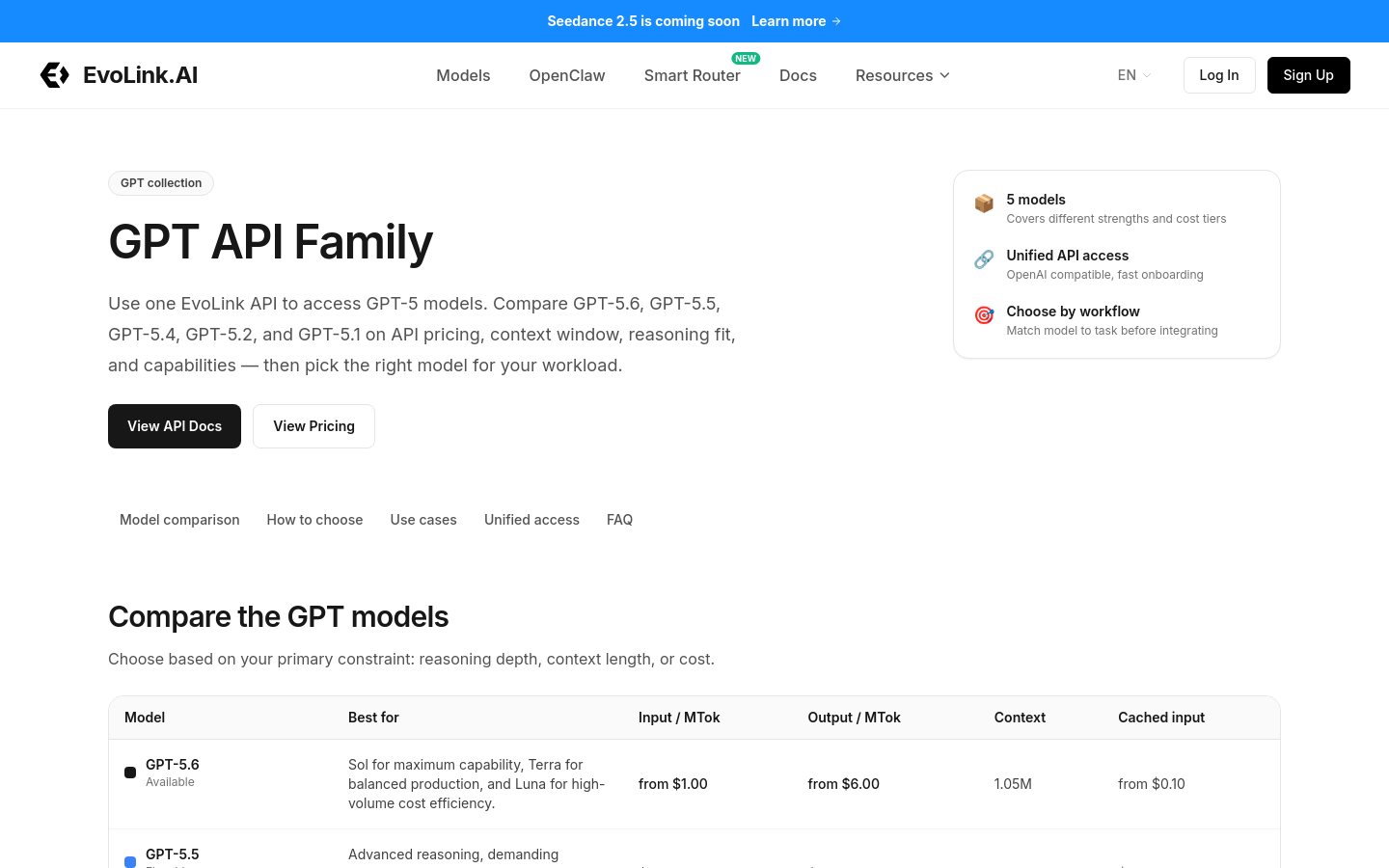Click the Sign Up button

point(1308,75)
